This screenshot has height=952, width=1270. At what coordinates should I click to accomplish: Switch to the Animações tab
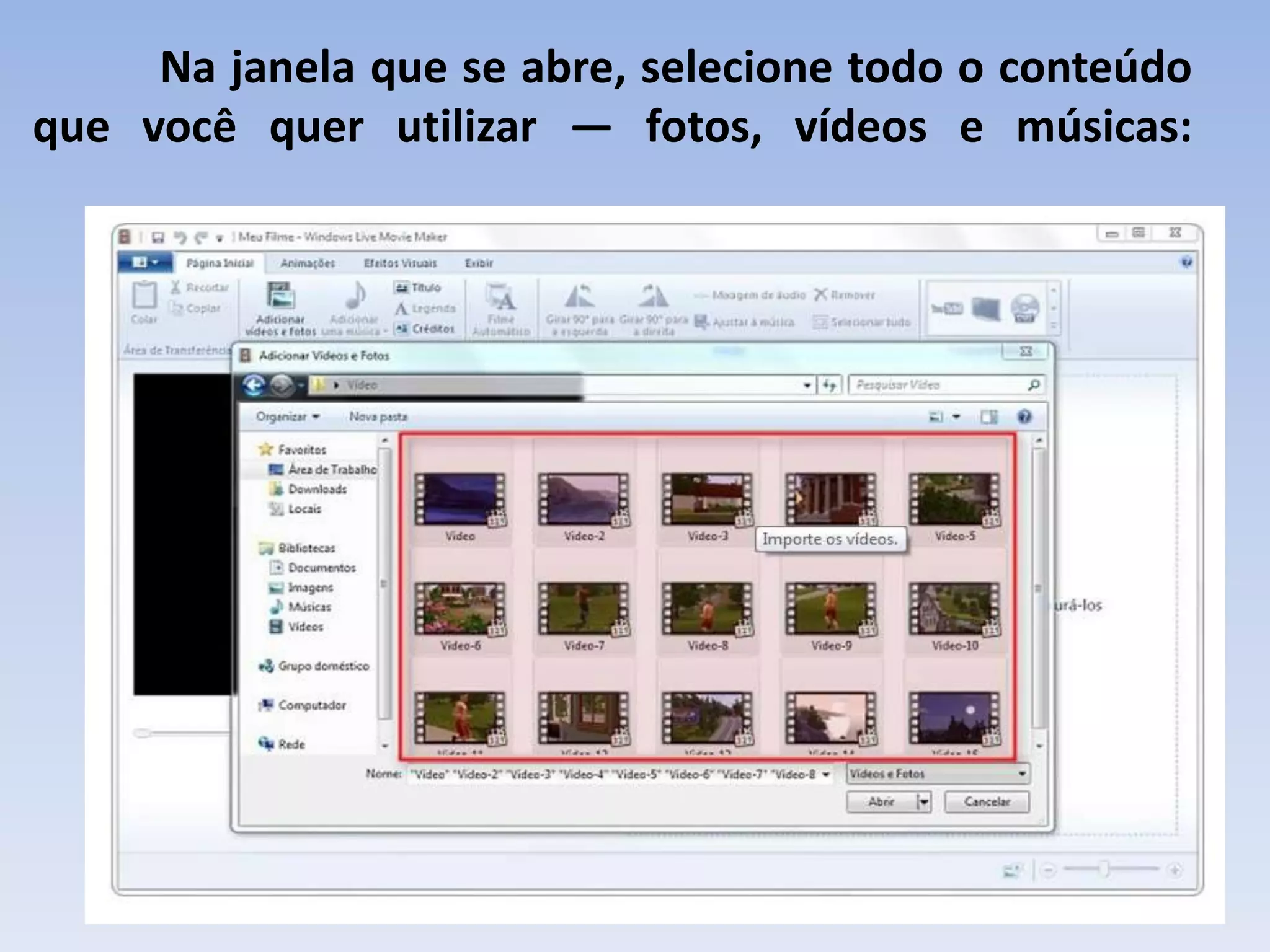tap(308, 263)
